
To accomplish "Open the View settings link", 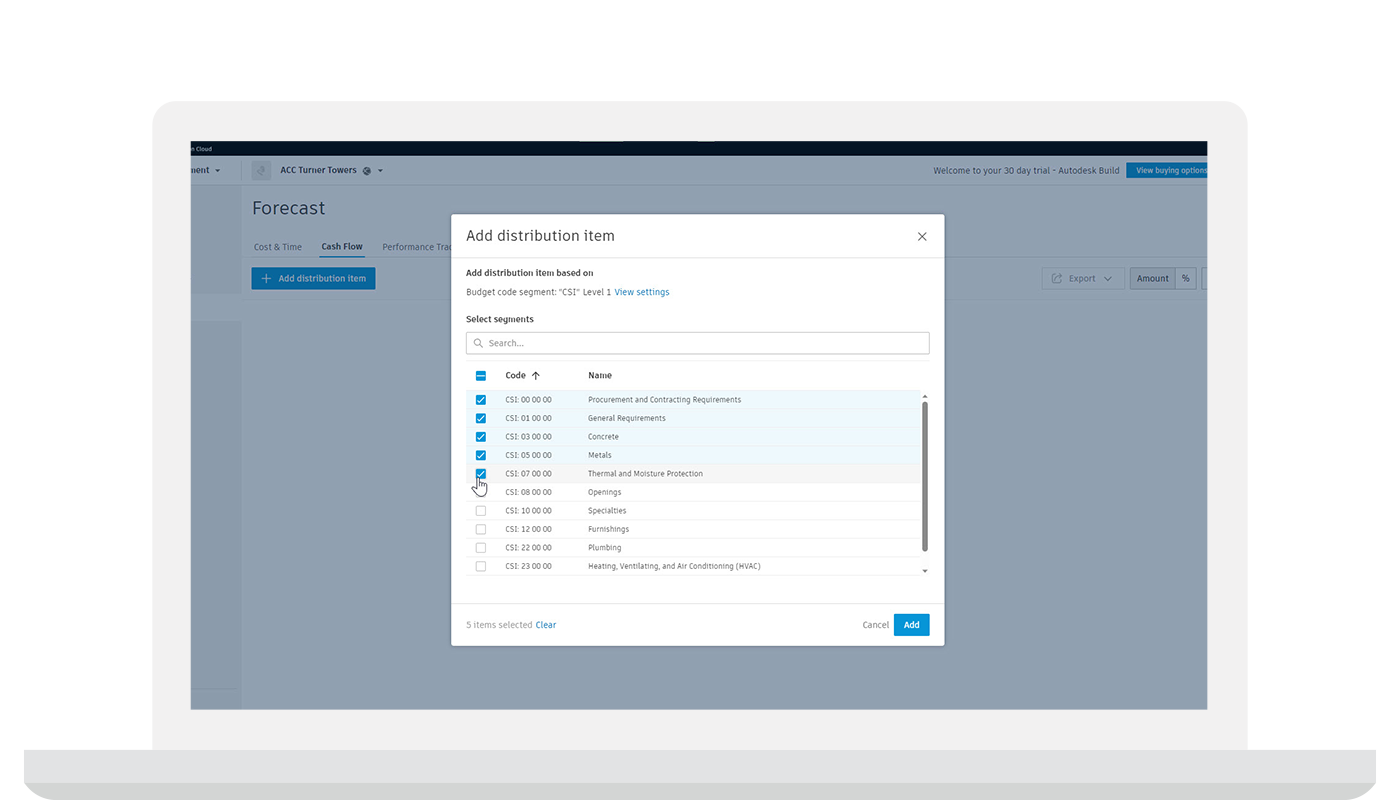I will (642, 292).
